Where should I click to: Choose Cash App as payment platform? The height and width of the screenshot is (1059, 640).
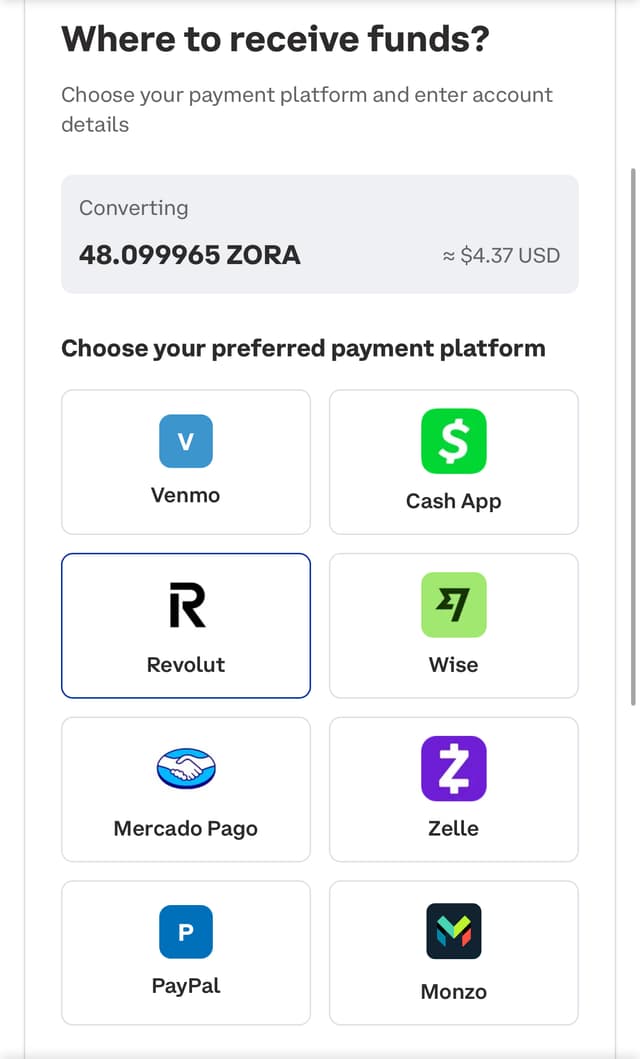(453, 461)
